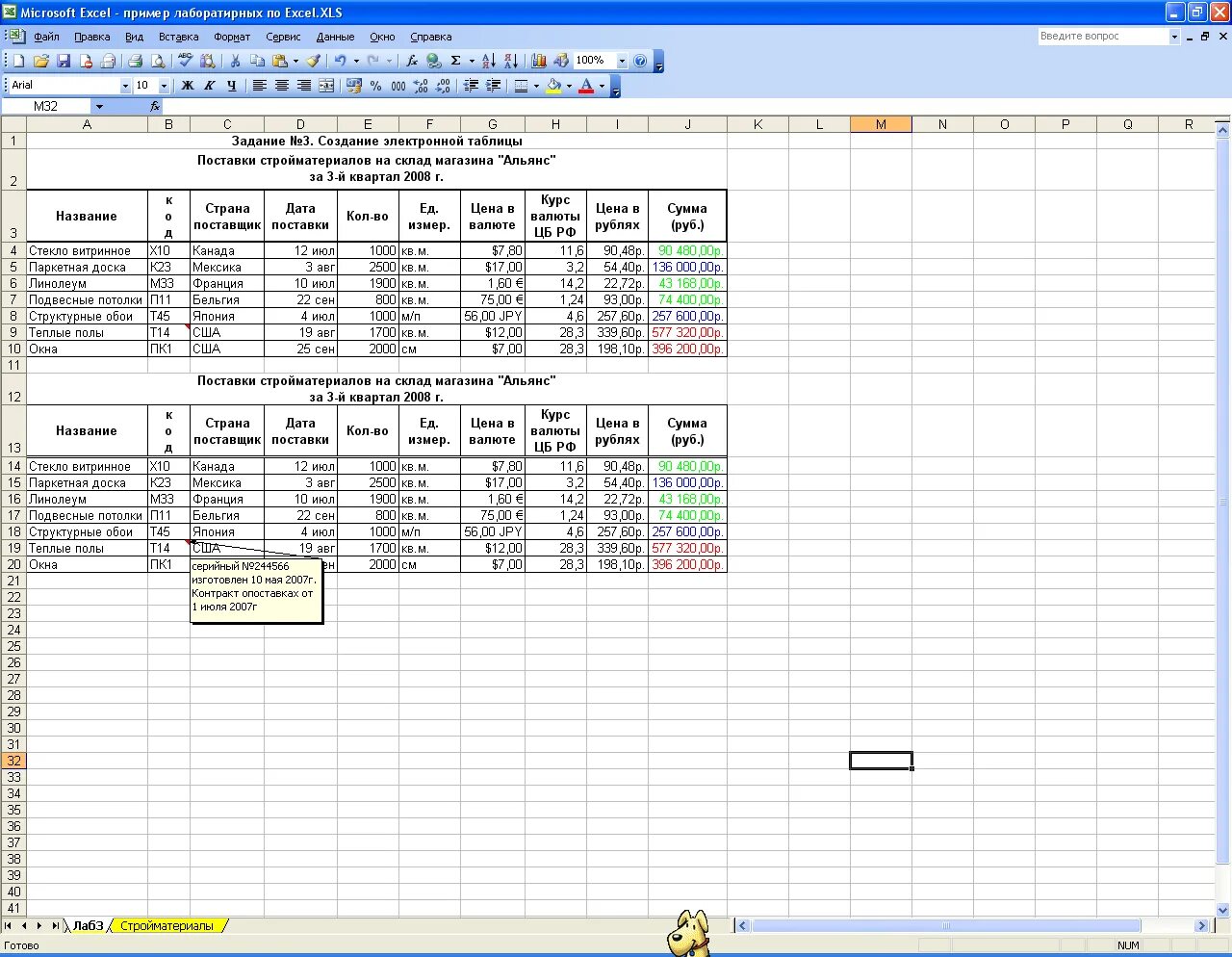Click the Cut scissors icon

point(235,61)
